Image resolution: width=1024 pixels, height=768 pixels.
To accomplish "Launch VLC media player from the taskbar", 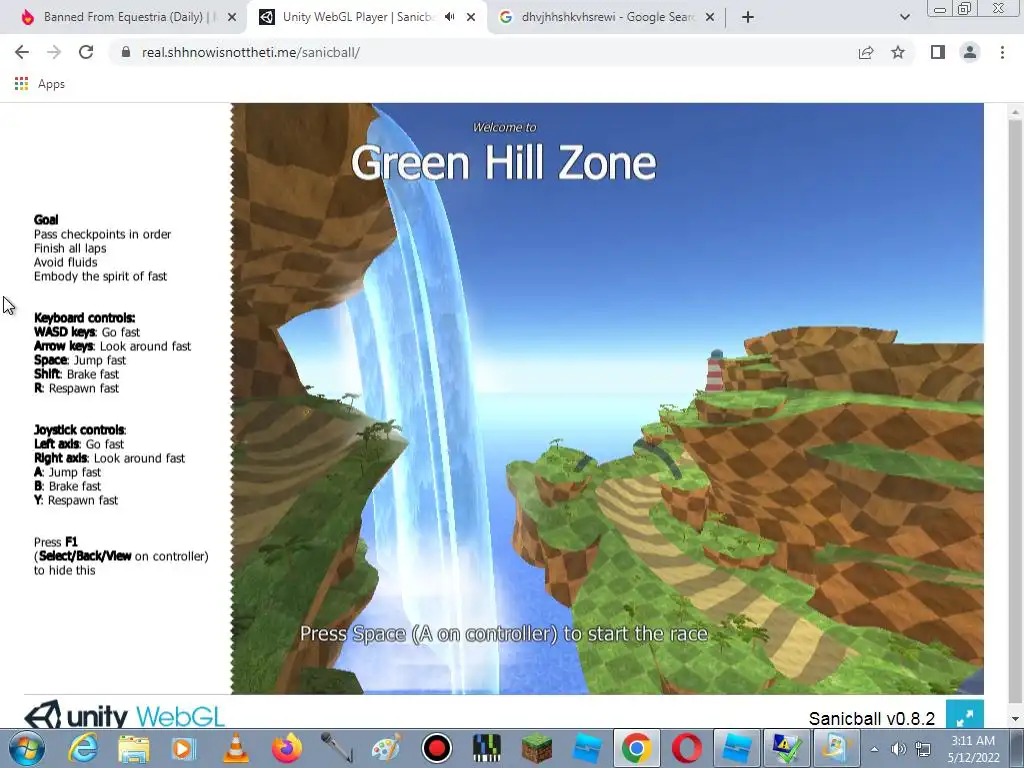I will 236,748.
